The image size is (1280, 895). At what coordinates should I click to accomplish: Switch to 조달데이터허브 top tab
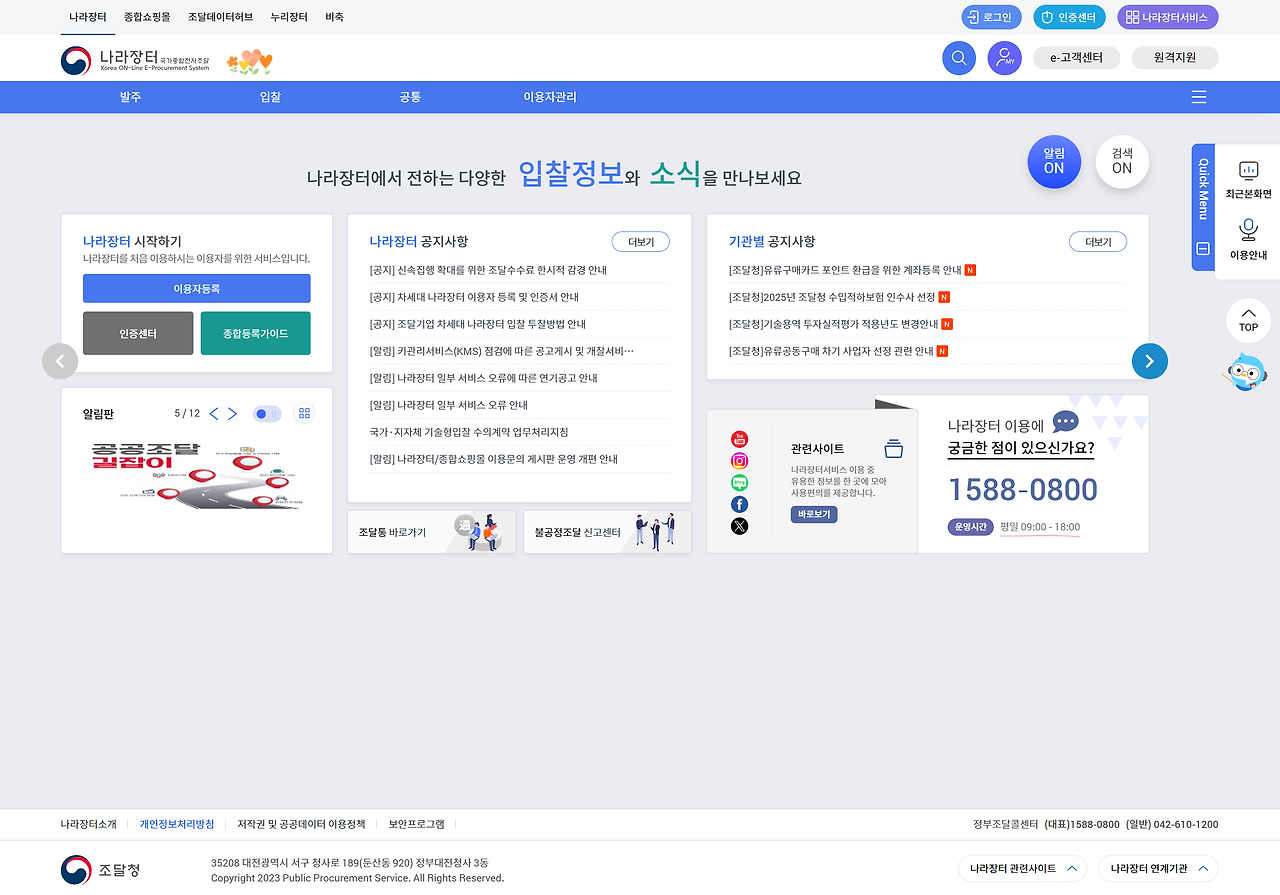[x=220, y=17]
